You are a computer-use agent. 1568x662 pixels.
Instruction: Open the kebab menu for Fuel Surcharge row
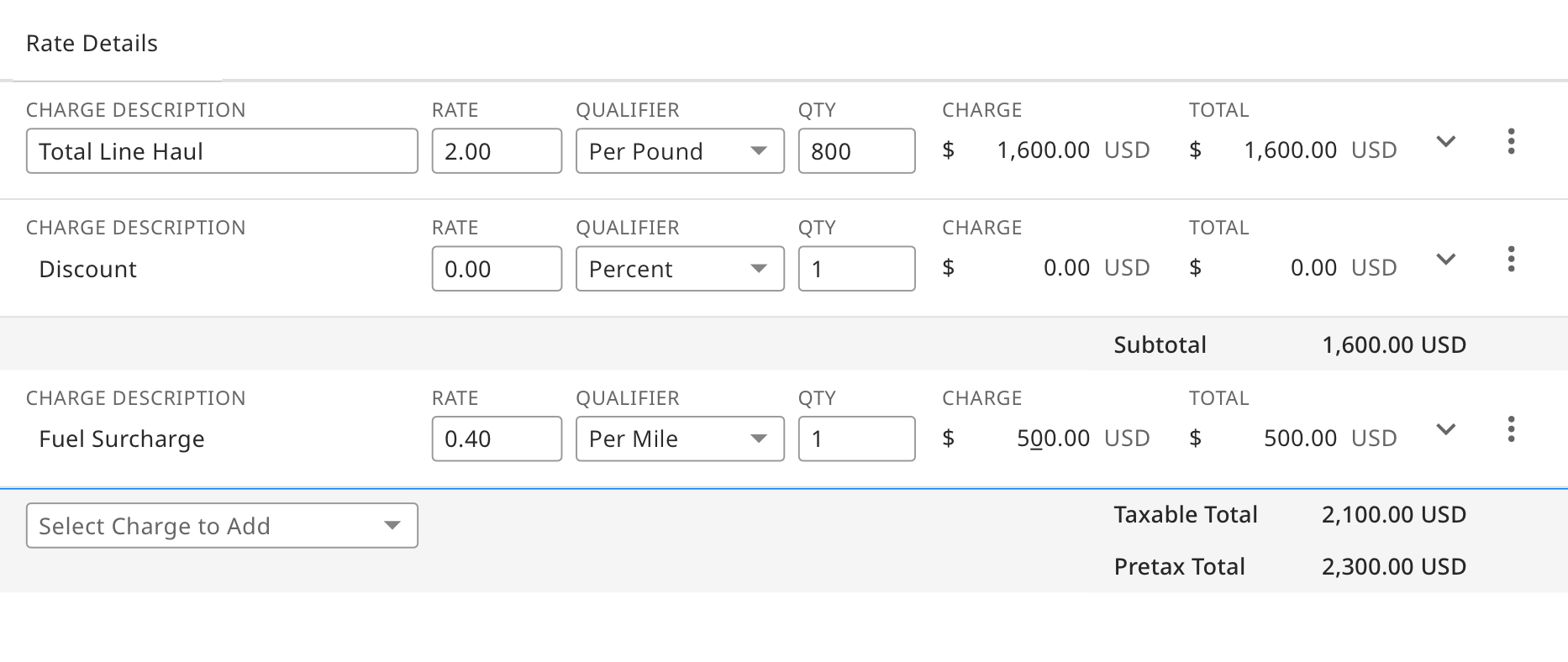(x=1511, y=429)
